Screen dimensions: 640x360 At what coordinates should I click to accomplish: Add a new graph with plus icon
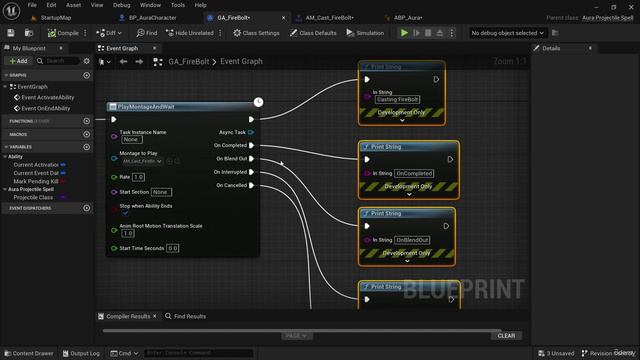point(87,76)
